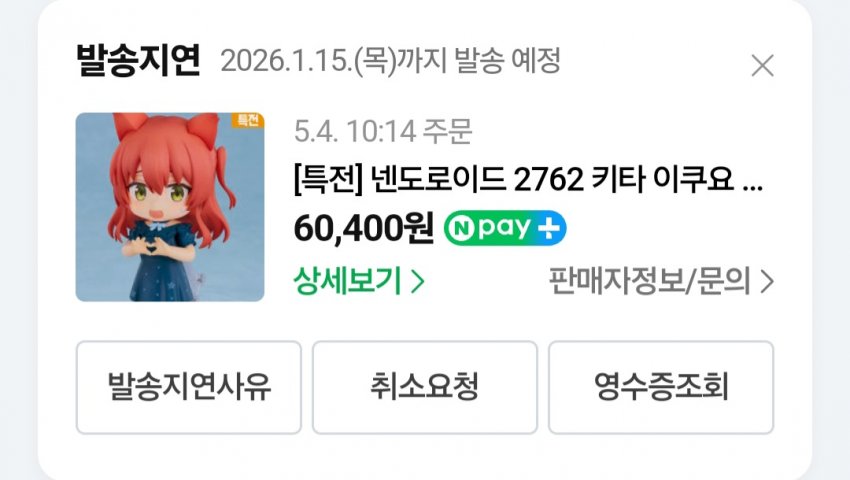The image size is (850, 480).
Task: Tap the green N logo in Npay badge
Action: tap(462, 228)
